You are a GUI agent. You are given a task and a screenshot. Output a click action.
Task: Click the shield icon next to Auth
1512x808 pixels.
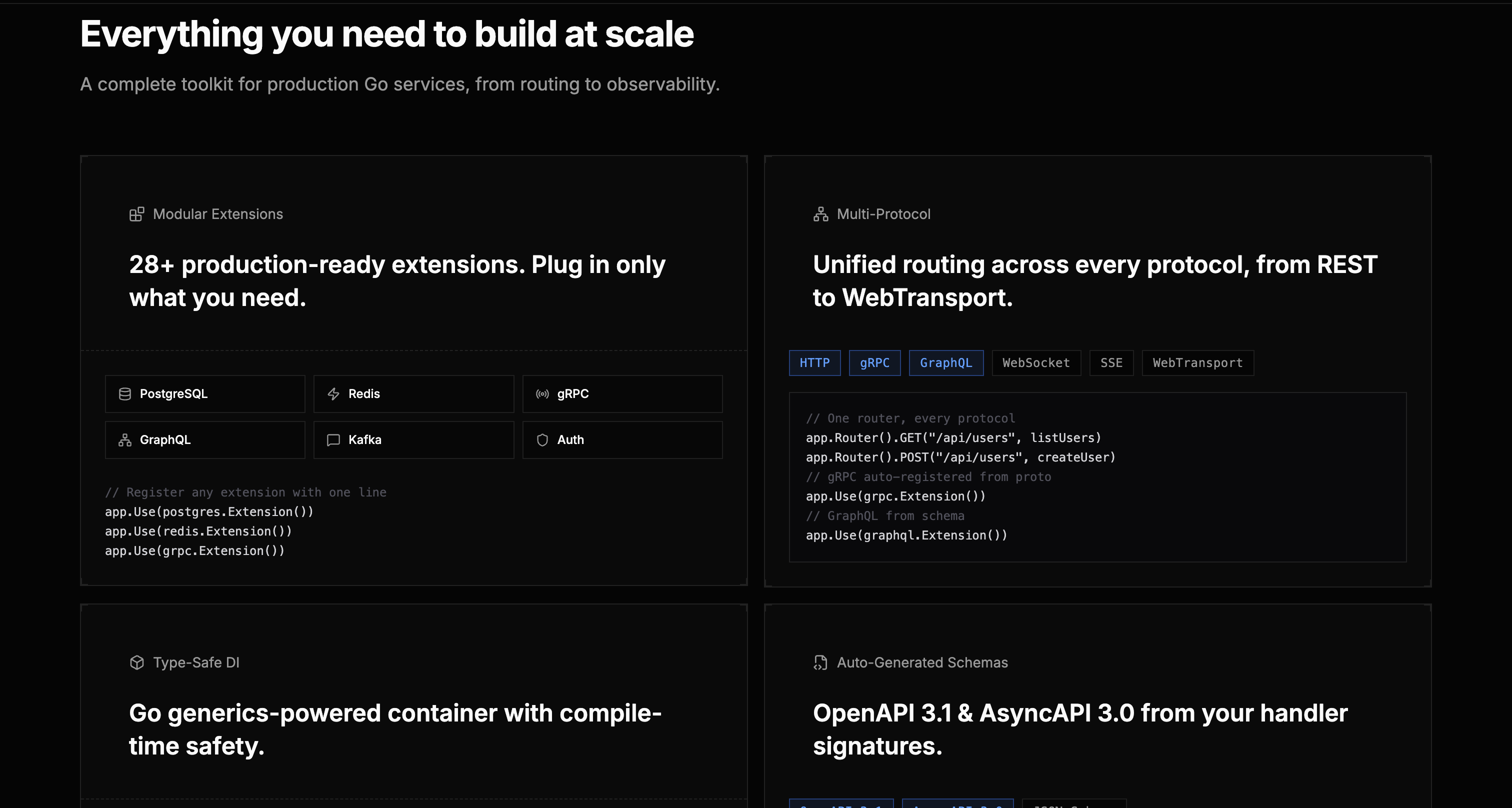tap(542, 439)
